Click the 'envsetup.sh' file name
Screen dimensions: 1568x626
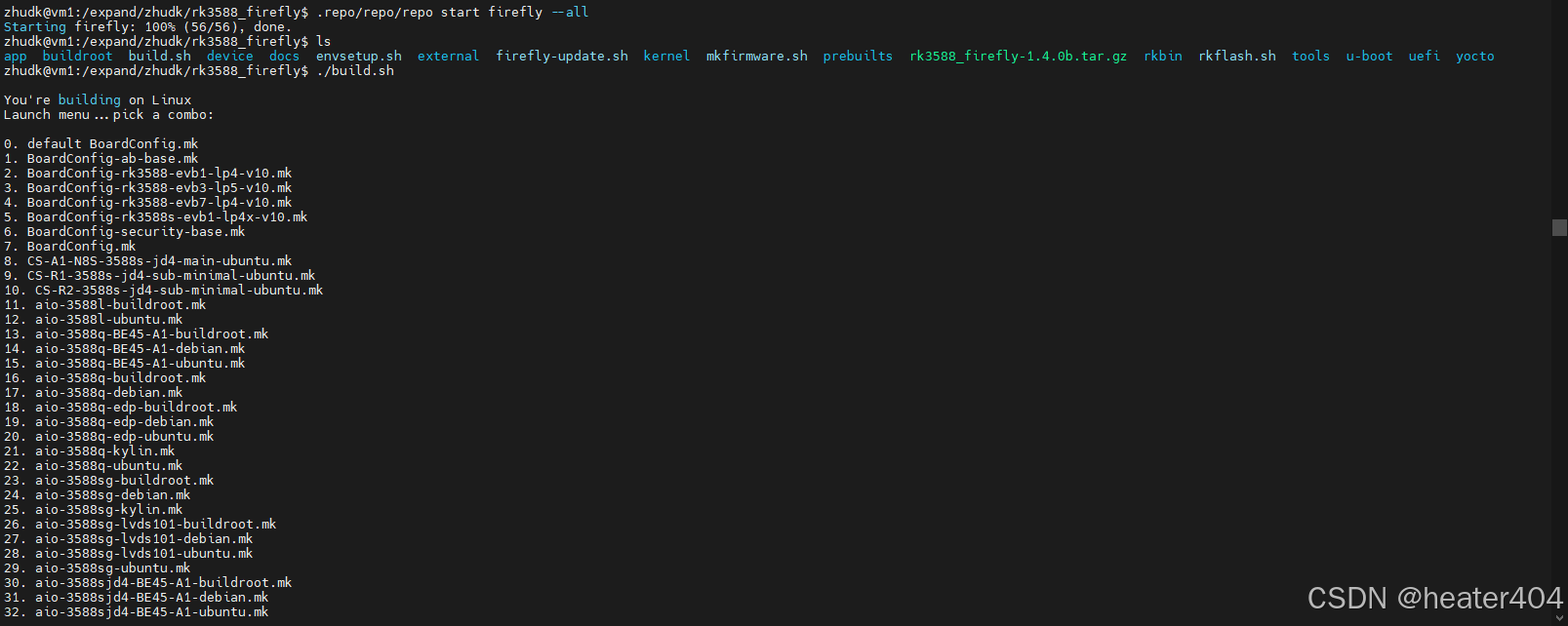[359, 57]
